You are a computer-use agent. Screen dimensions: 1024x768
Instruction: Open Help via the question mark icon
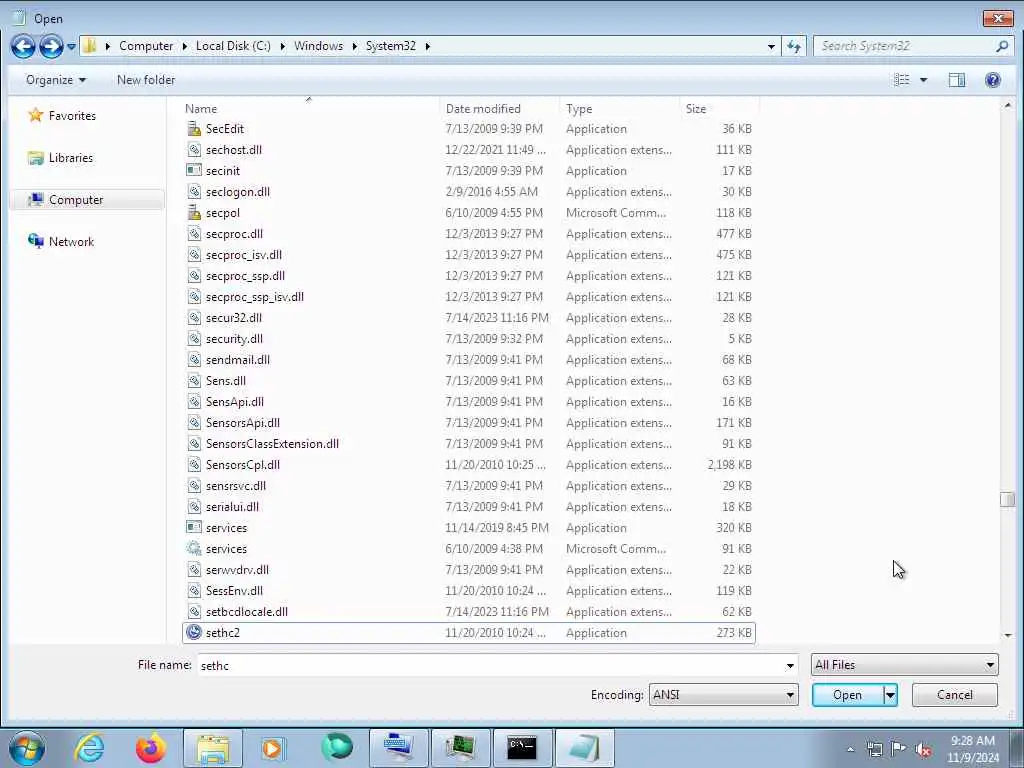click(993, 80)
